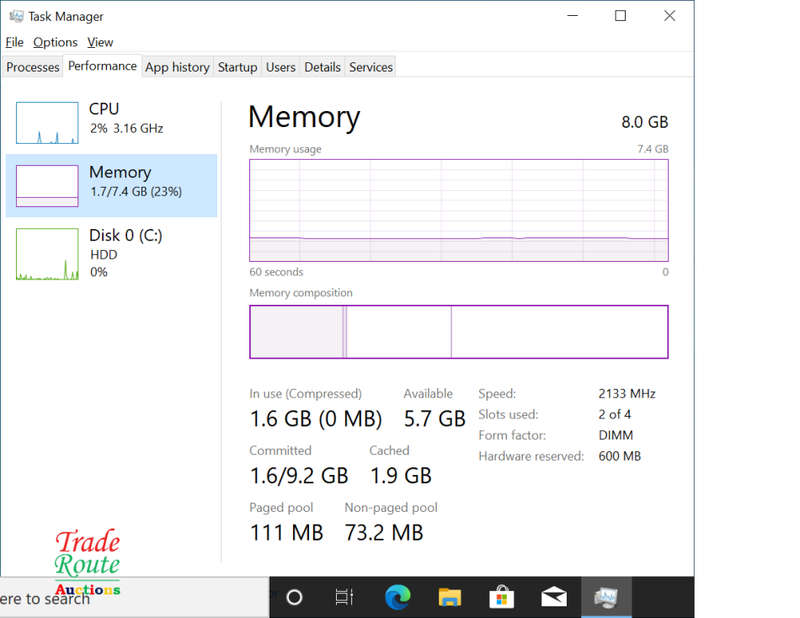Open Microsoft Edge from the taskbar
Screen dimensions: 800x618
point(397,597)
